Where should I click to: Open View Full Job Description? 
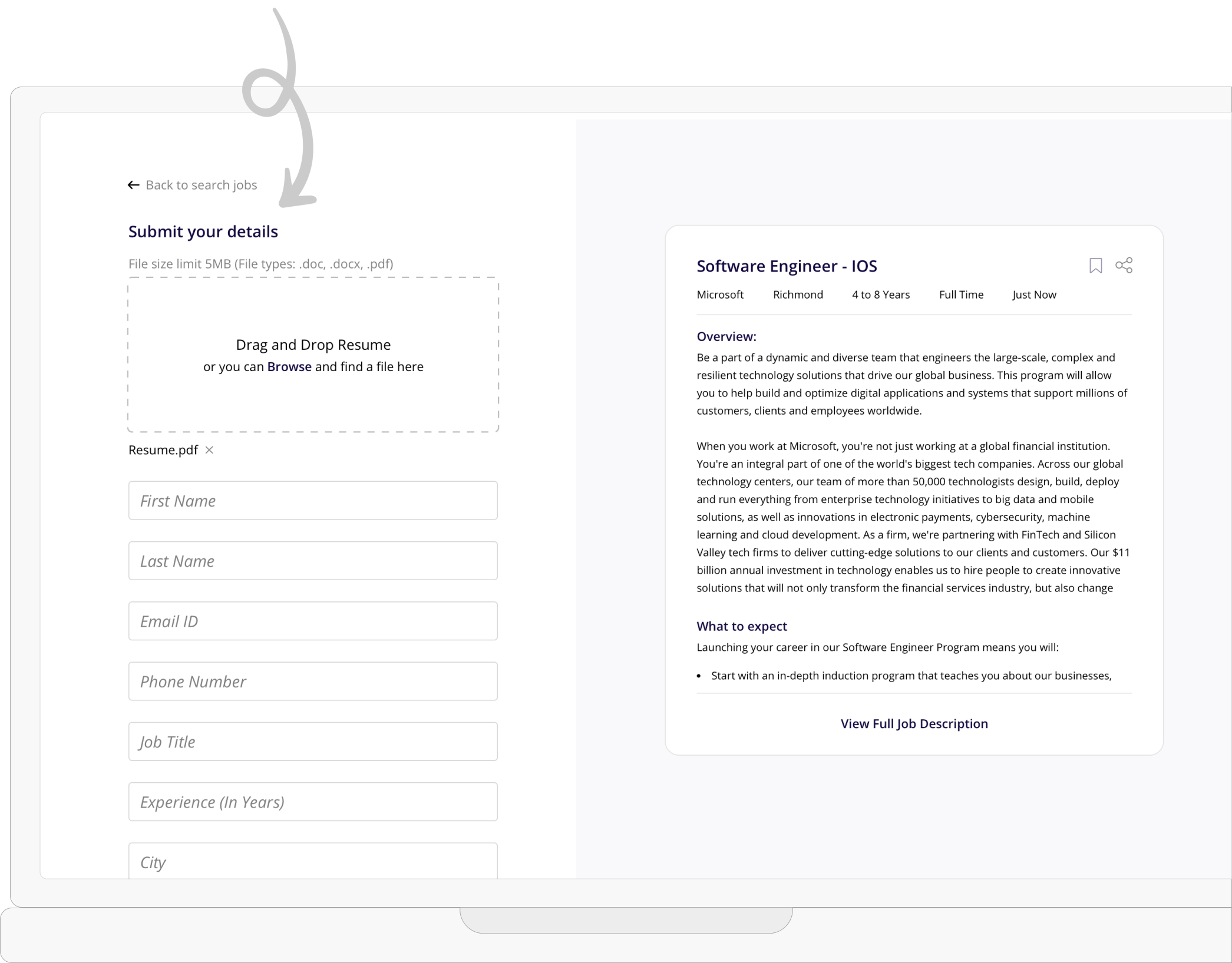tap(914, 723)
